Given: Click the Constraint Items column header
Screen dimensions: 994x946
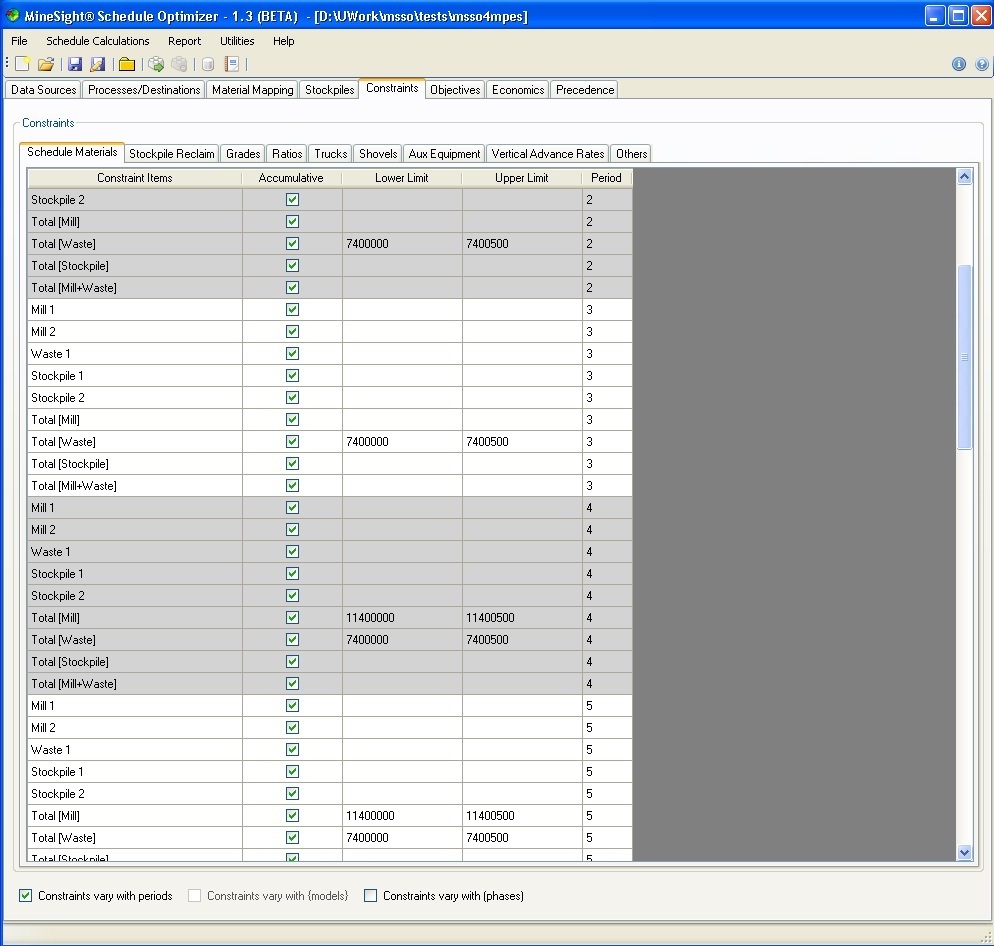Looking at the screenshot, I should (x=134, y=178).
